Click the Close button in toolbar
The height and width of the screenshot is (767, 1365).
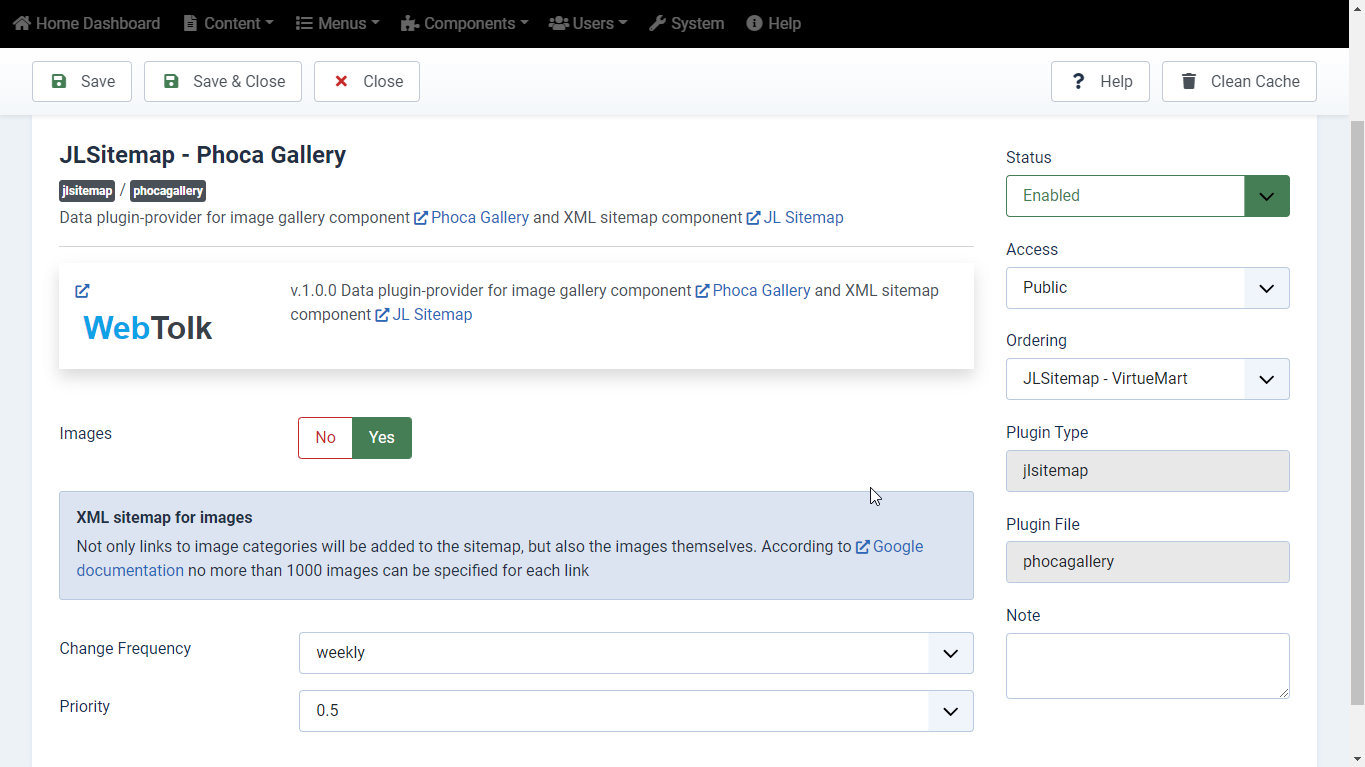[367, 82]
